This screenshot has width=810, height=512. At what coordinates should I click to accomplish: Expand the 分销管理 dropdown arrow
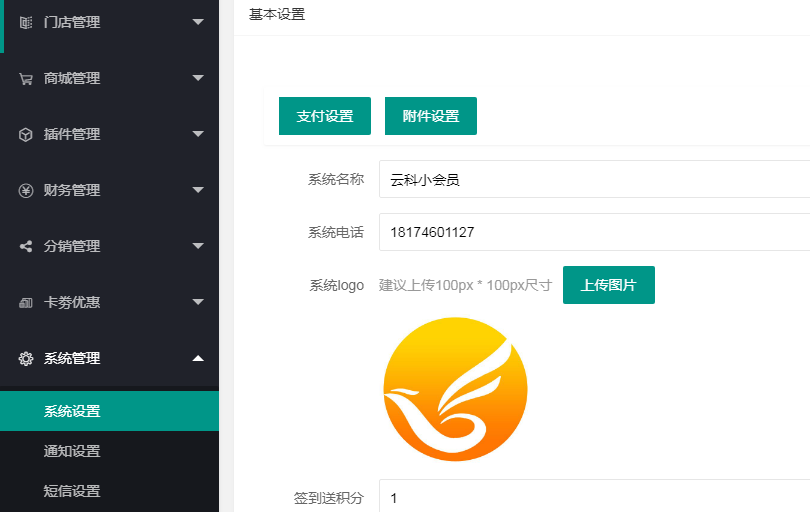pyautogui.click(x=198, y=246)
